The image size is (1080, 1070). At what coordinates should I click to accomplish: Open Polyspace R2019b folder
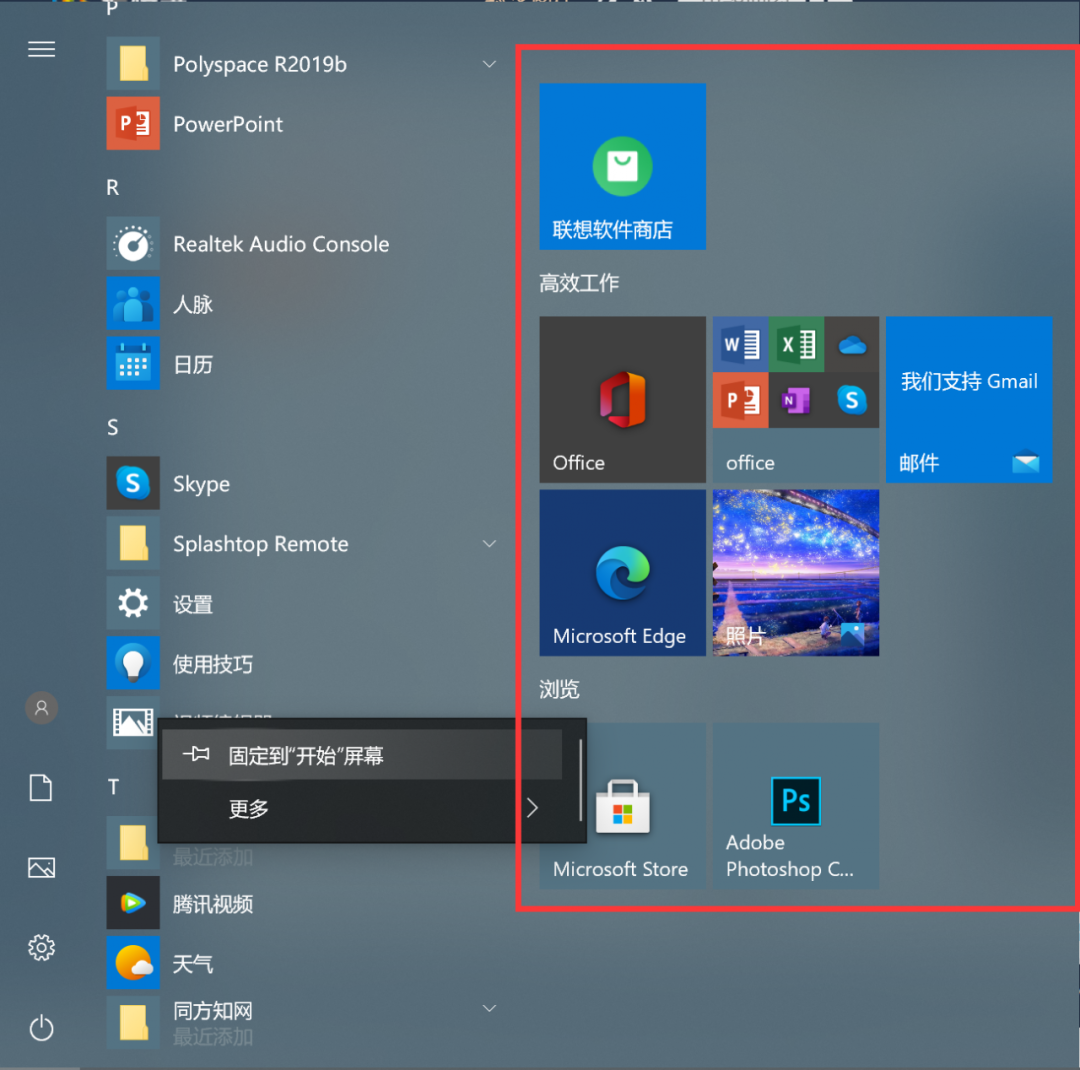(303, 64)
